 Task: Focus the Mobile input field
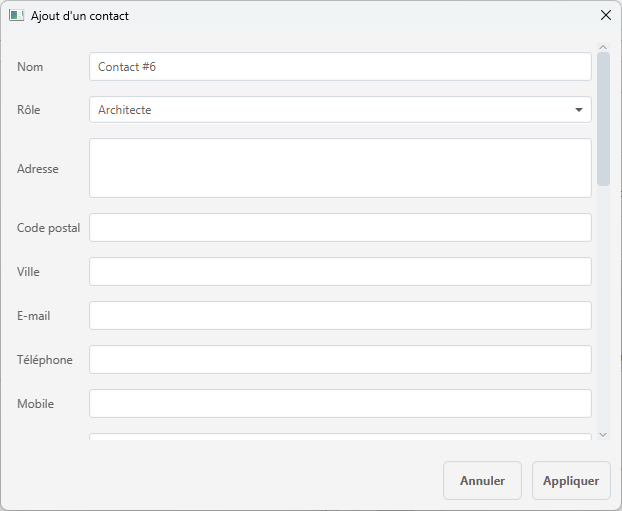tap(340, 404)
